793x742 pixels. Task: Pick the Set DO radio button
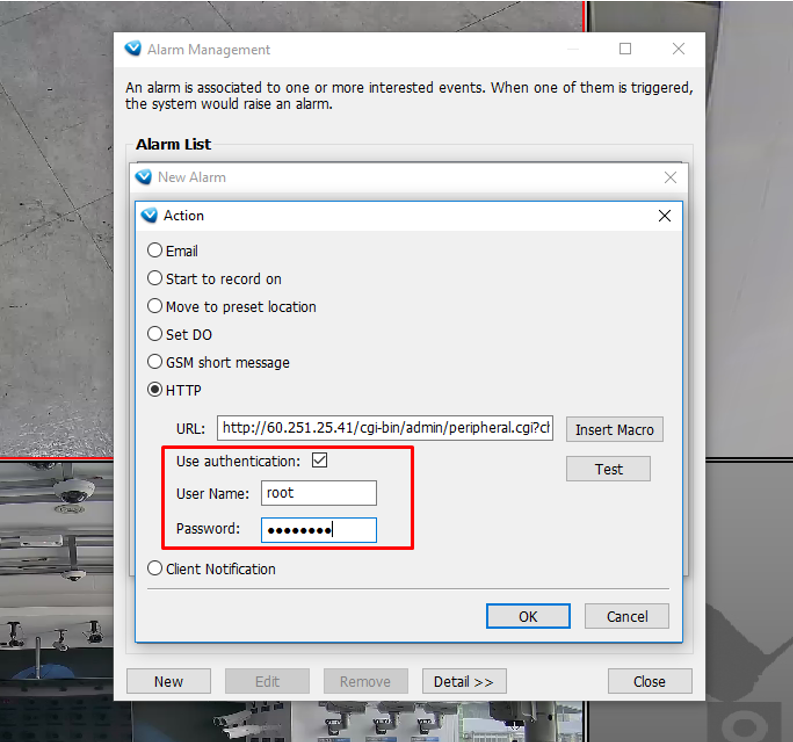point(155,335)
